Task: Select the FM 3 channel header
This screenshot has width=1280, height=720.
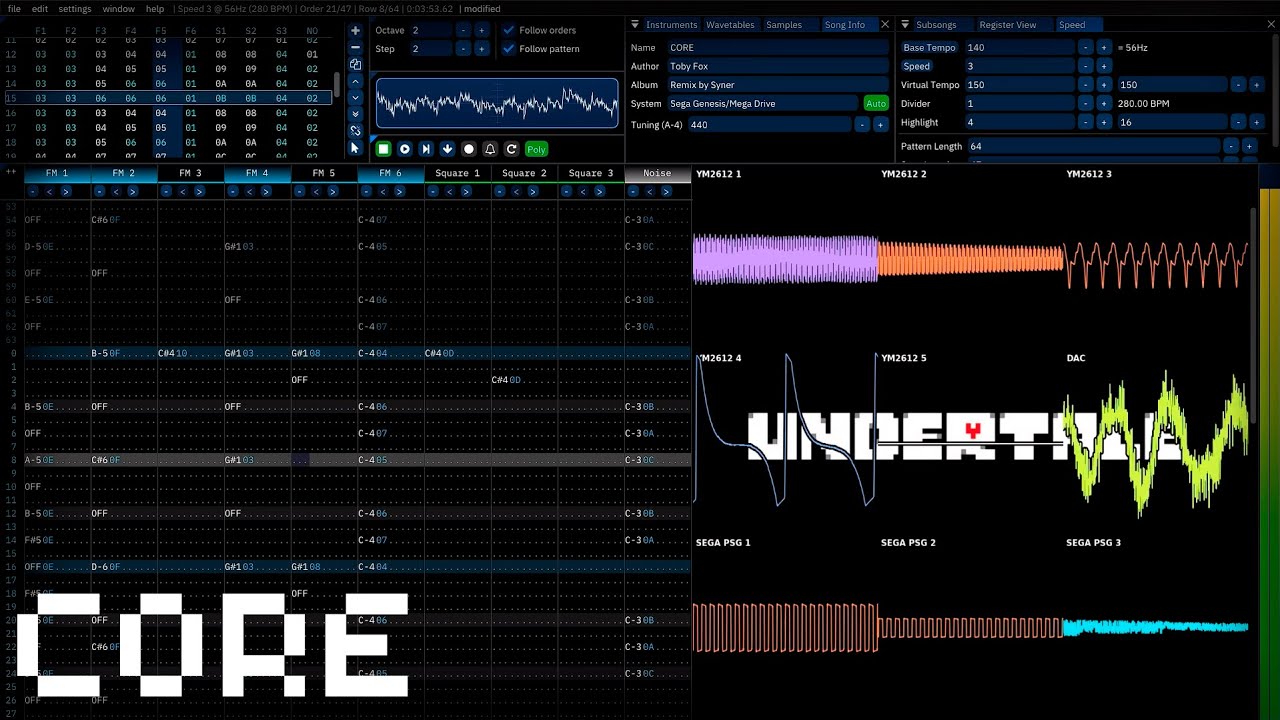Action: pos(190,173)
